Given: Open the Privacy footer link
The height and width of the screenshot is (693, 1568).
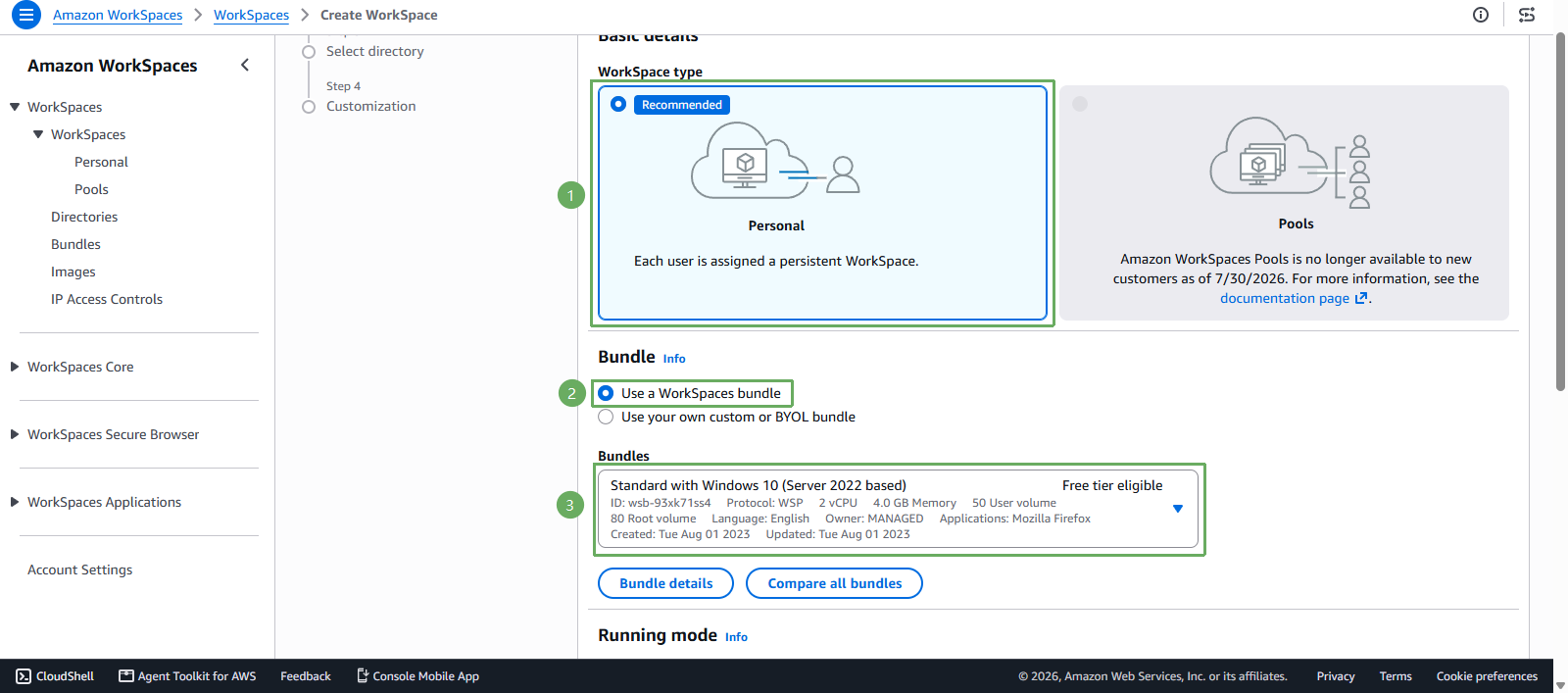Looking at the screenshot, I should pyautogui.click(x=1335, y=676).
